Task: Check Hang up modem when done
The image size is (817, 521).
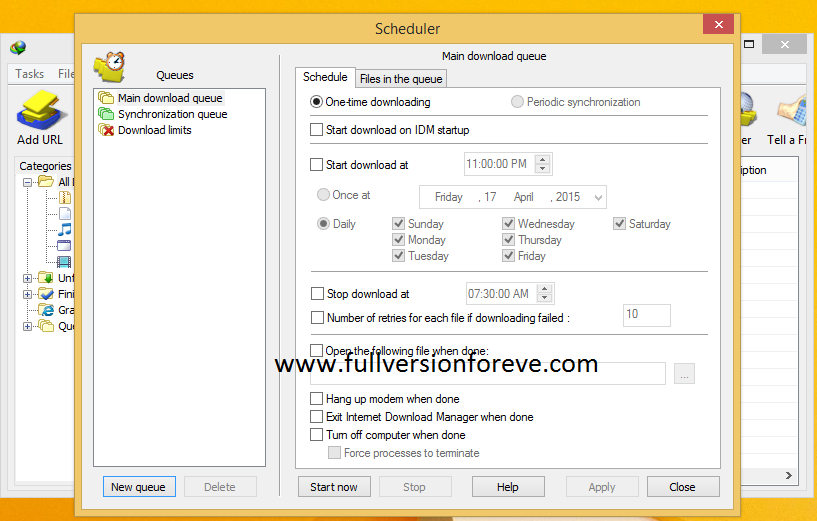Action: 316,399
